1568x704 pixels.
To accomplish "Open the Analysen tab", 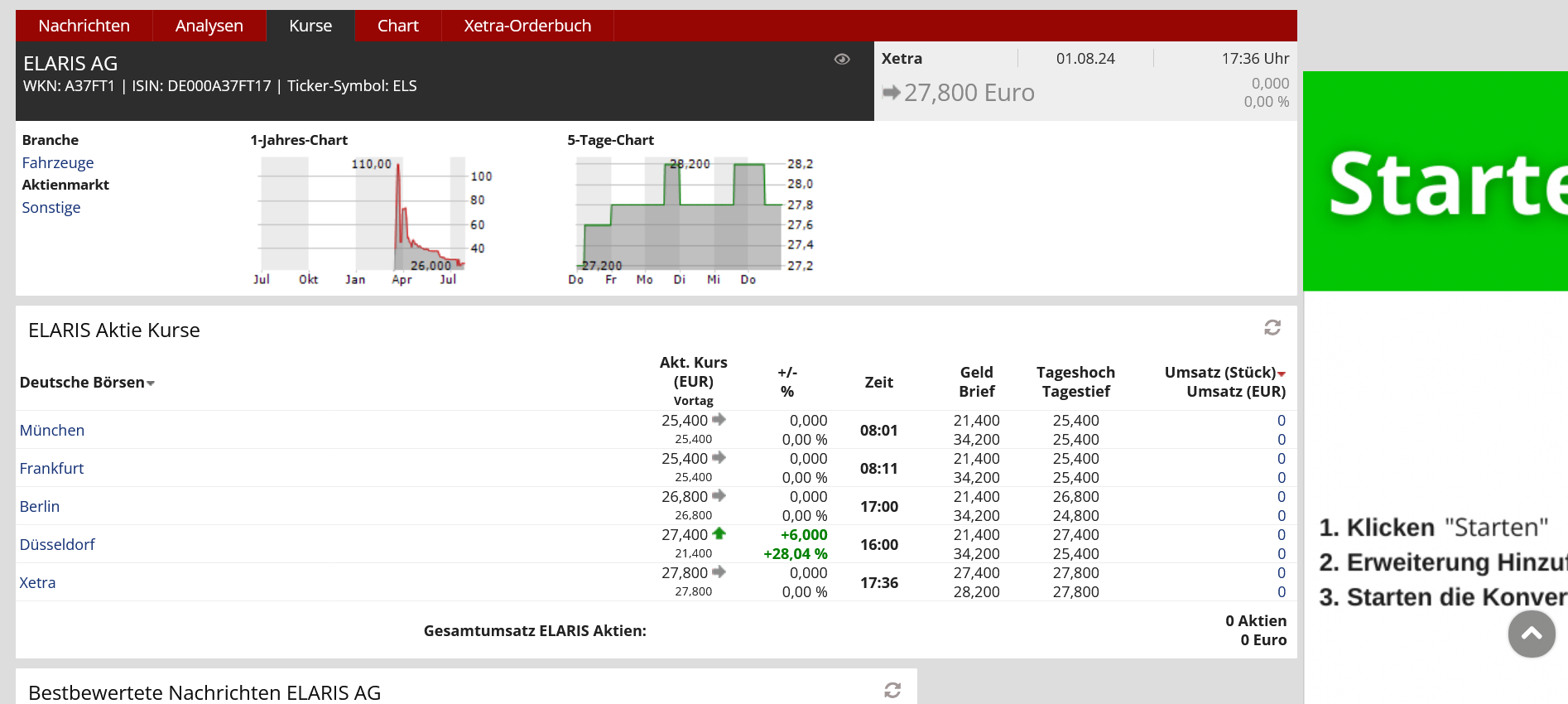I will click(209, 26).
